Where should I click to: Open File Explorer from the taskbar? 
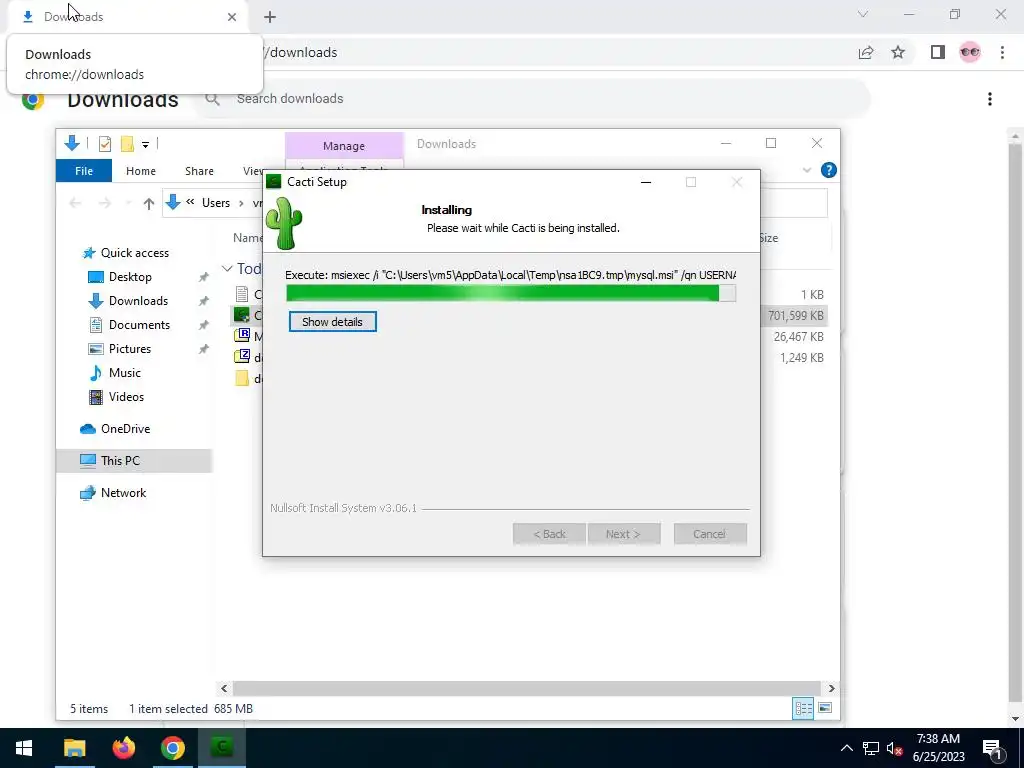coord(74,748)
